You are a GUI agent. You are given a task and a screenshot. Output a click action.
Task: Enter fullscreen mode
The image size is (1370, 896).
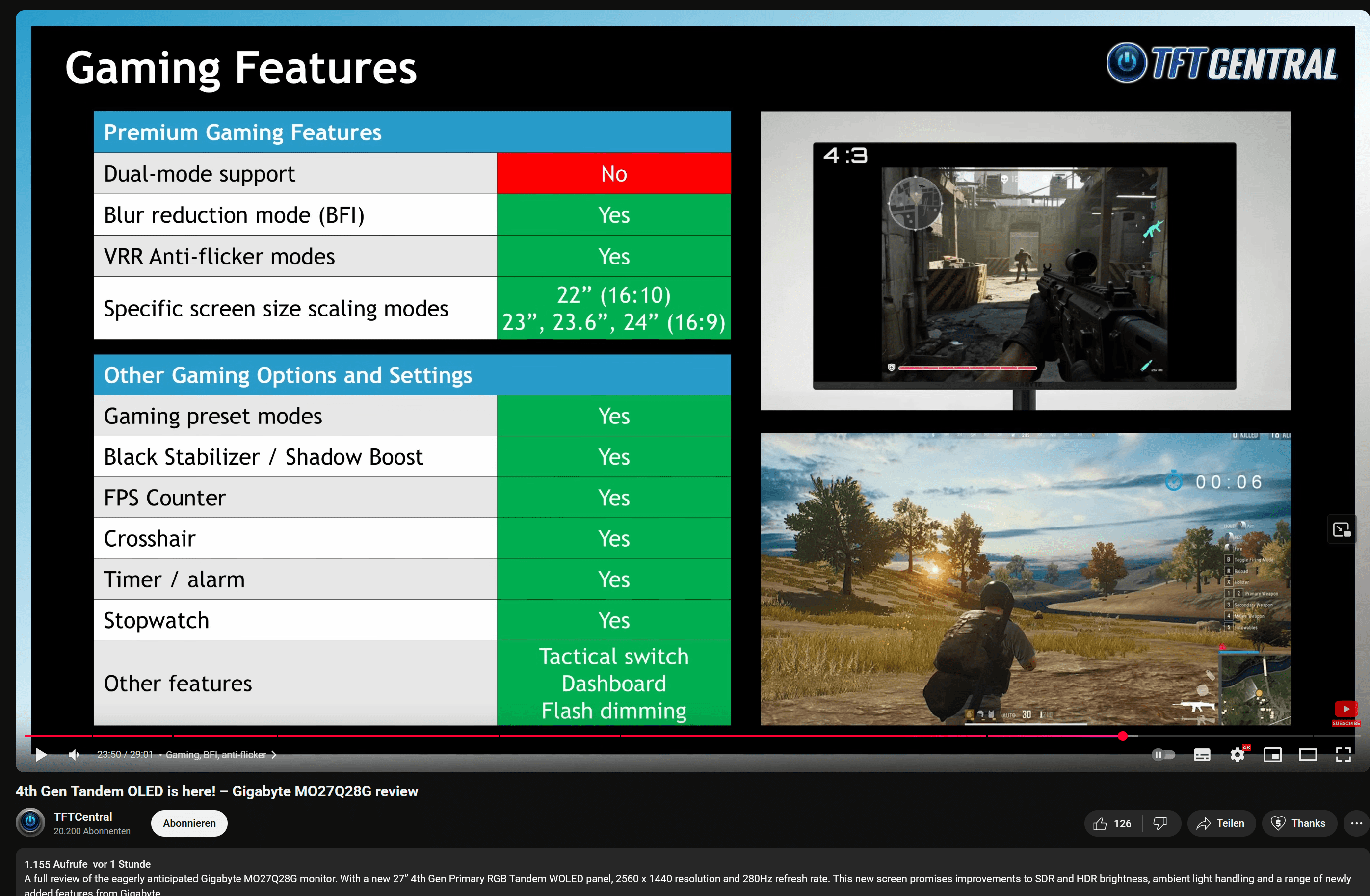pos(1343,754)
